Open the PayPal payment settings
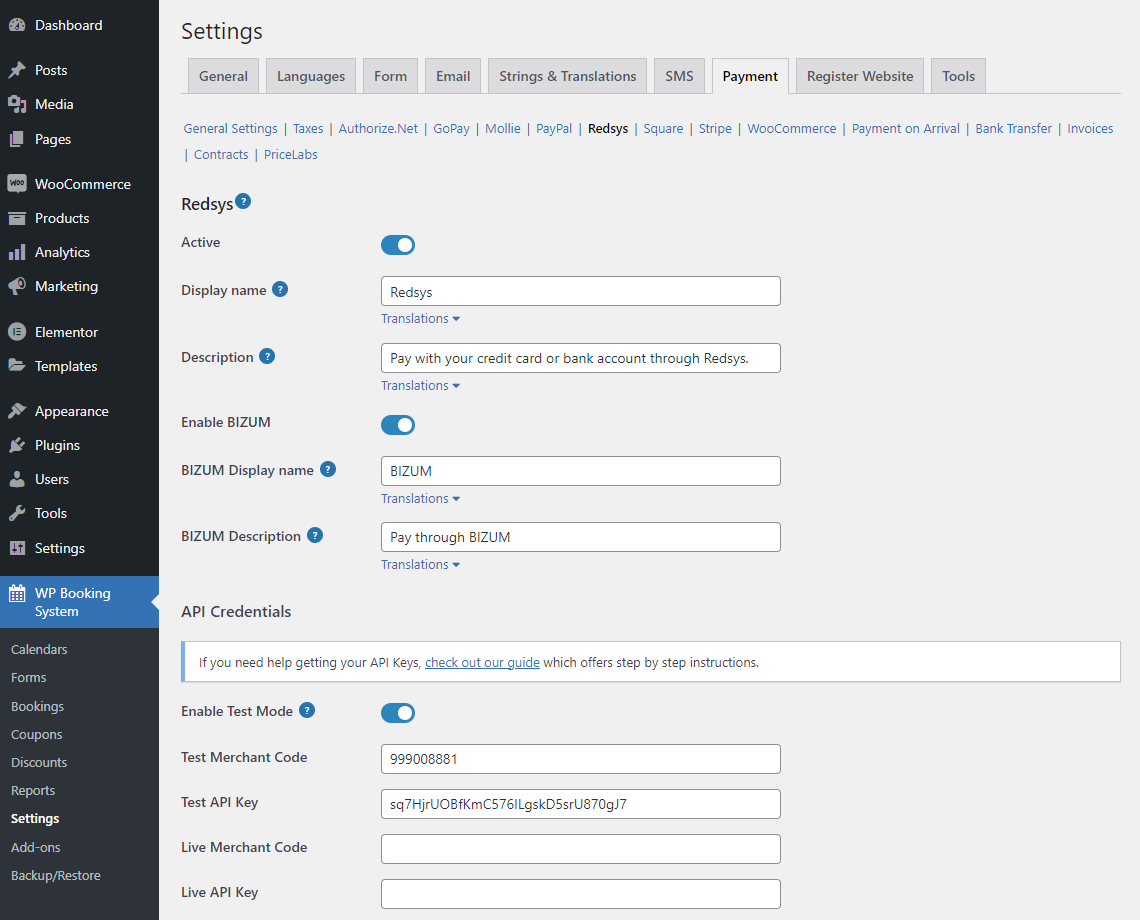Screen dimensions: 1140x920 (x=554, y=129)
